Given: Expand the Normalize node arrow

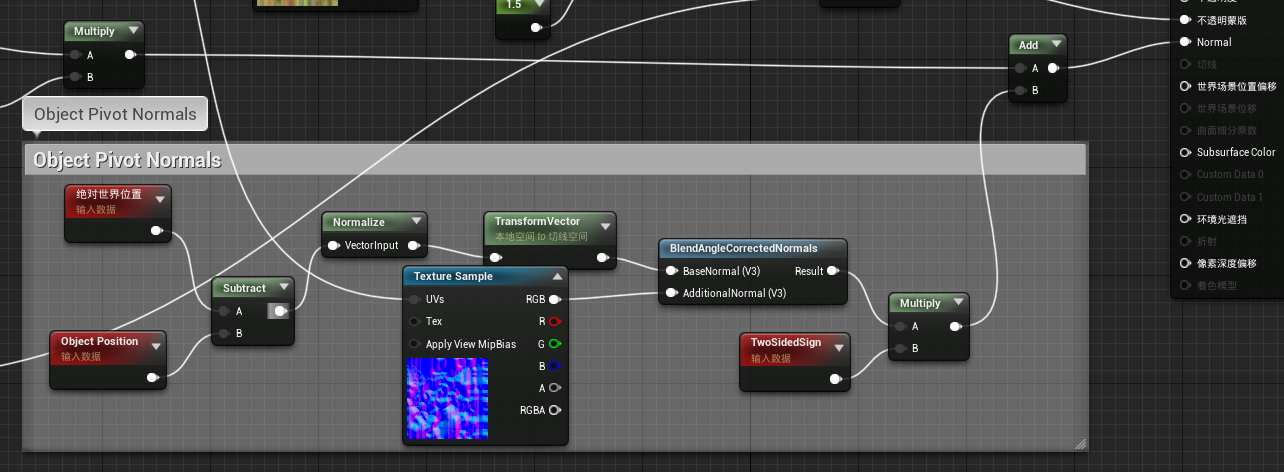Looking at the screenshot, I should [415, 222].
